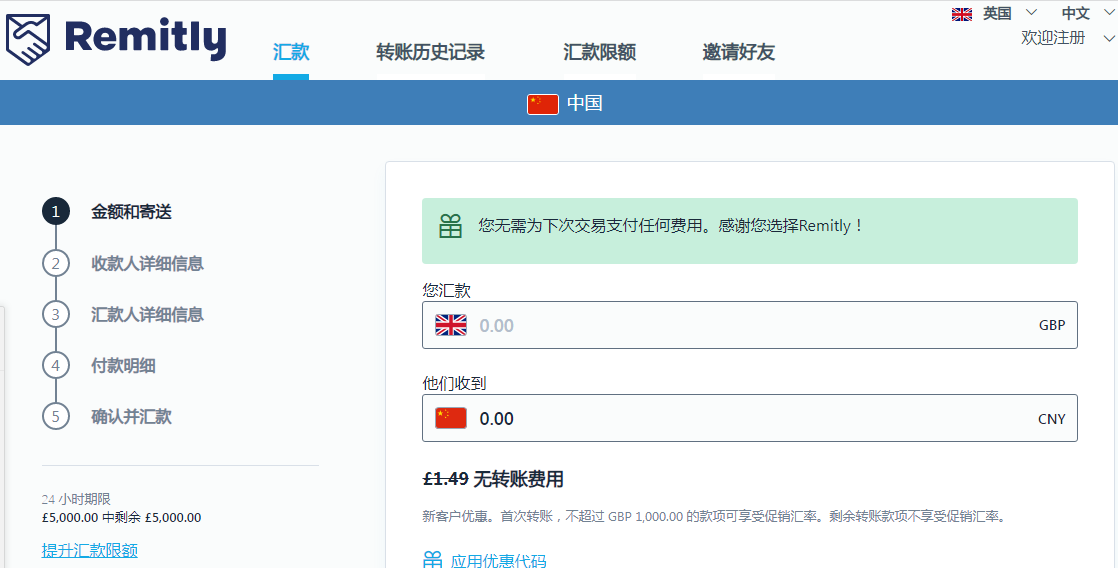Switch to the 汇款 tab
This screenshot has height=568, width=1118.
[291, 52]
